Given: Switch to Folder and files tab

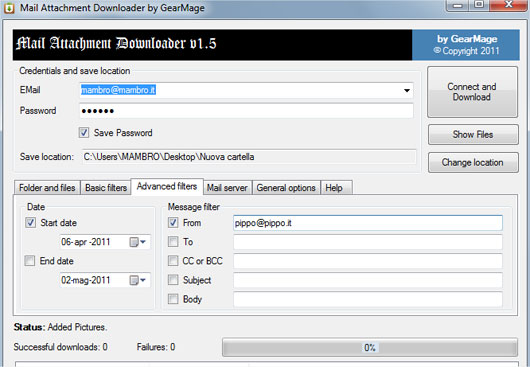Looking at the screenshot, I should pos(47,188).
